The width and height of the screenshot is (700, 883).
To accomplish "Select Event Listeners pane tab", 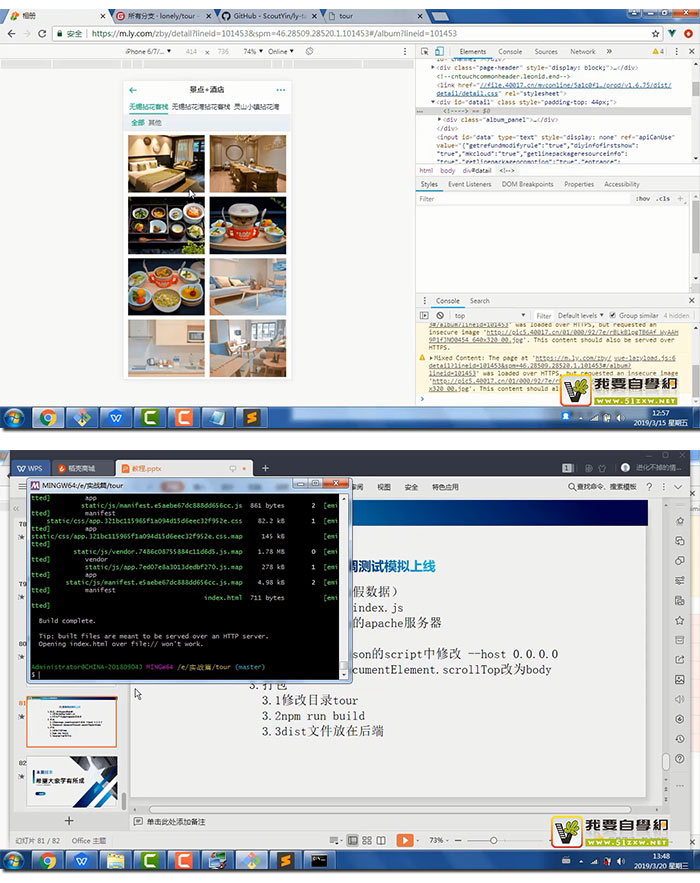I will click(470, 184).
